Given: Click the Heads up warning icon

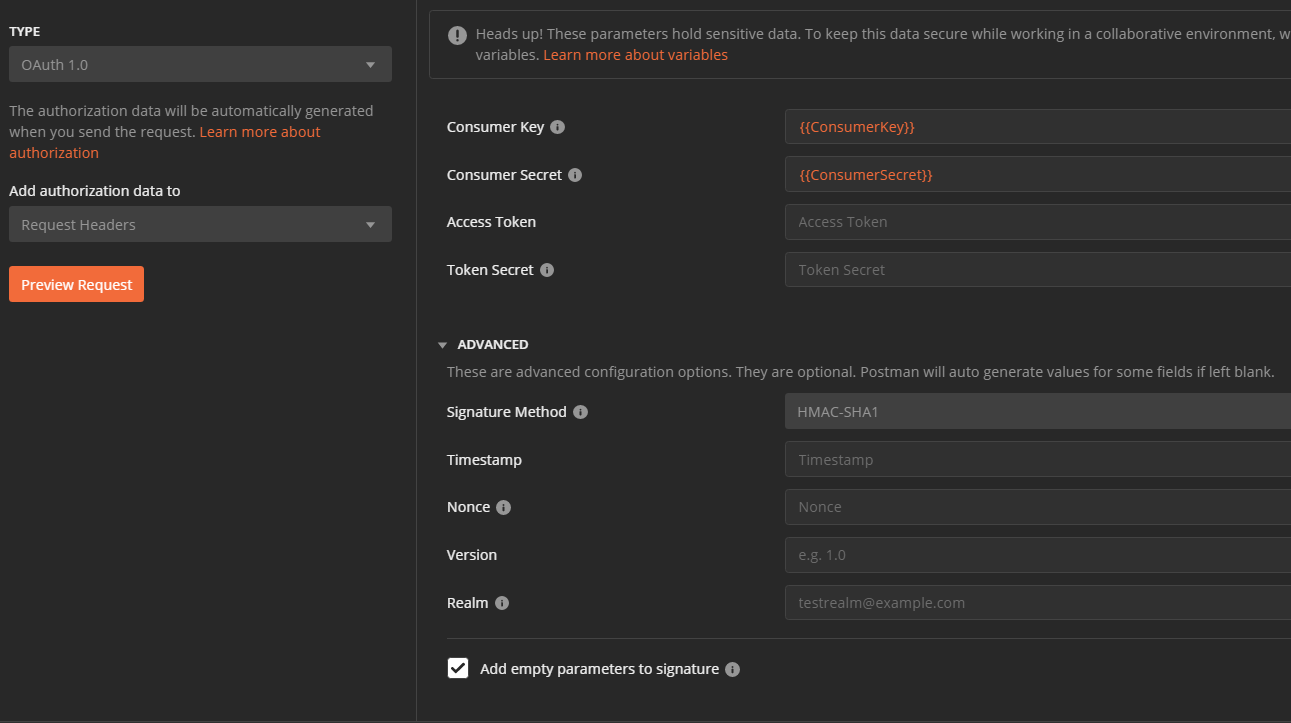Looking at the screenshot, I should click(457, 35).
